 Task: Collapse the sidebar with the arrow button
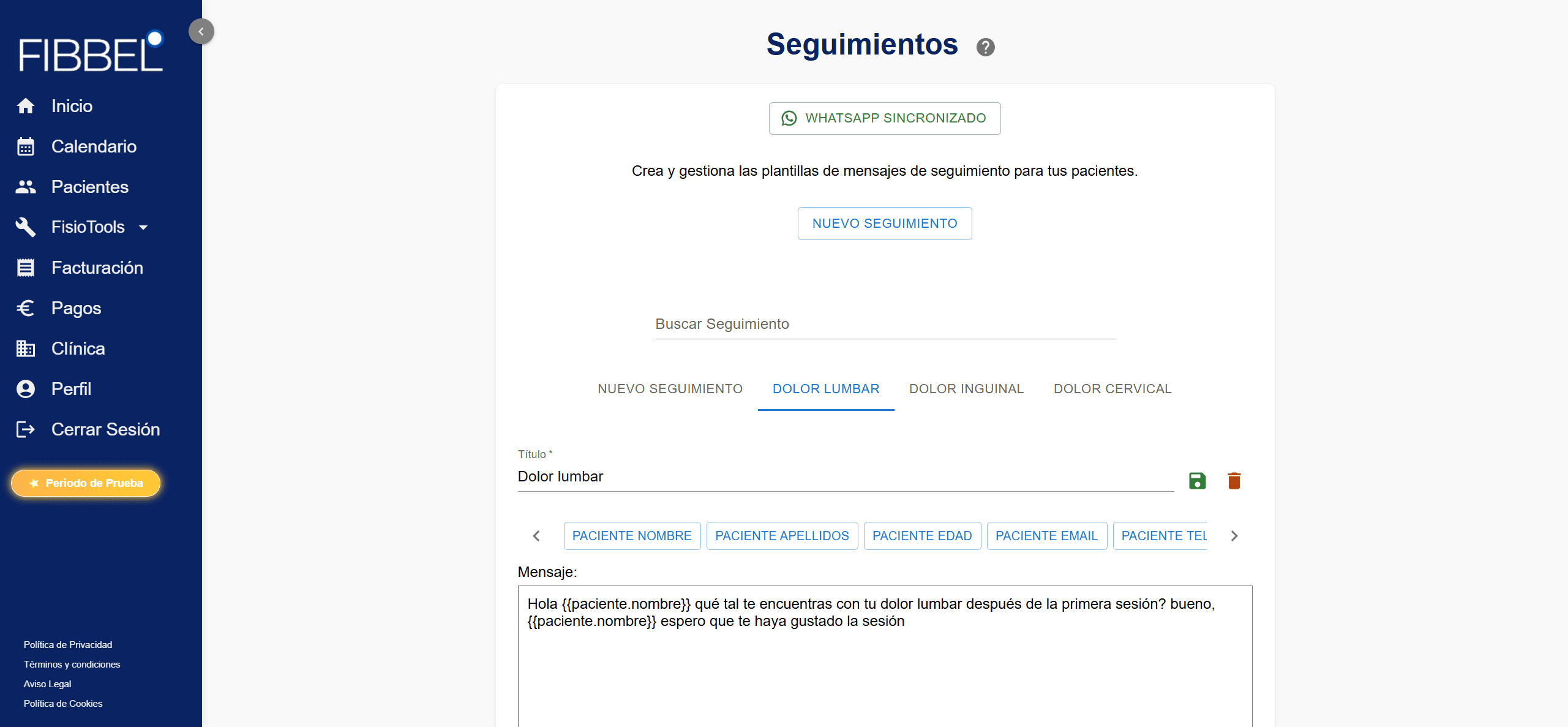[x=201, y=31]
